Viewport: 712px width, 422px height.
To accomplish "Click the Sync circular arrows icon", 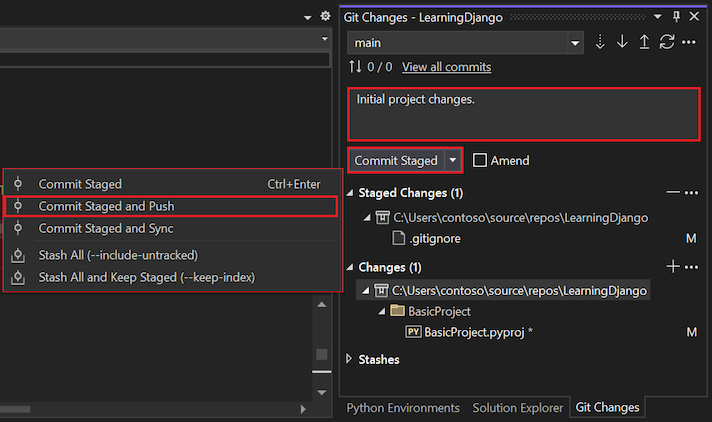I will pos(667,43).
